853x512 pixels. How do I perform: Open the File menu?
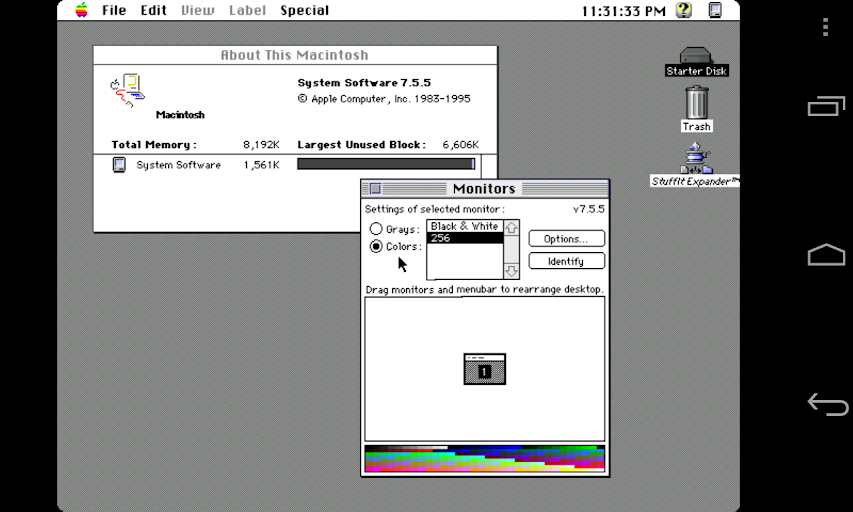coord(114,10)
